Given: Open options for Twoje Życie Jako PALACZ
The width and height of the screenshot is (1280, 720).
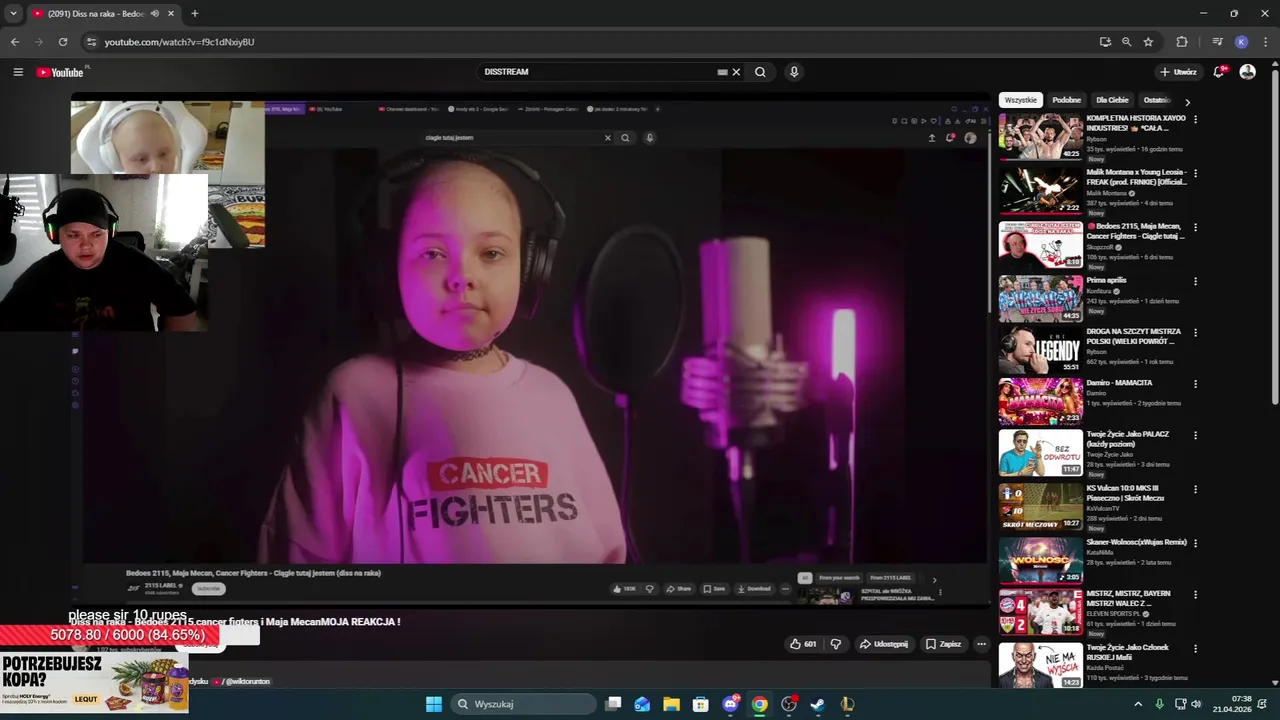Looking at the screenshot, I should click(x=1195, y=436).
